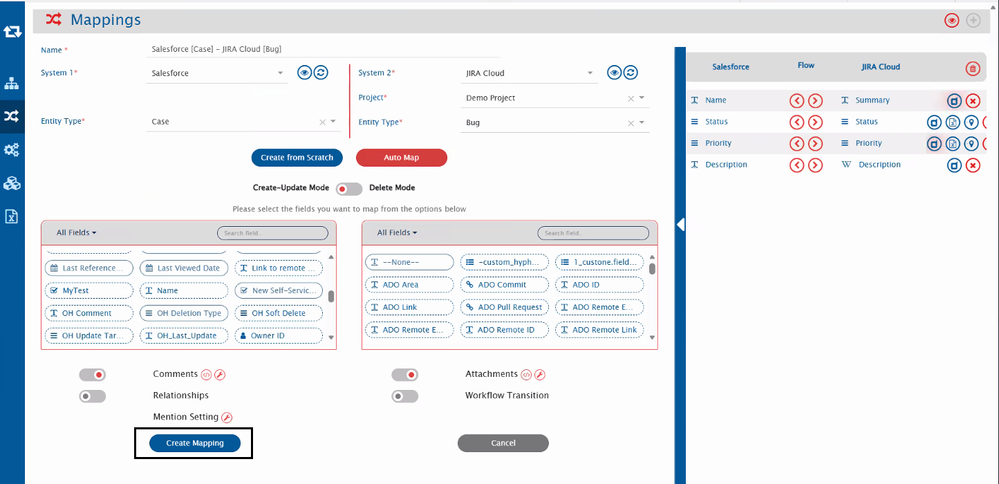This screenshot has height=484, width=999.
Task: Open the Excel file icon in sidebar
Action: pyautogui.click(x=12, y=216)
